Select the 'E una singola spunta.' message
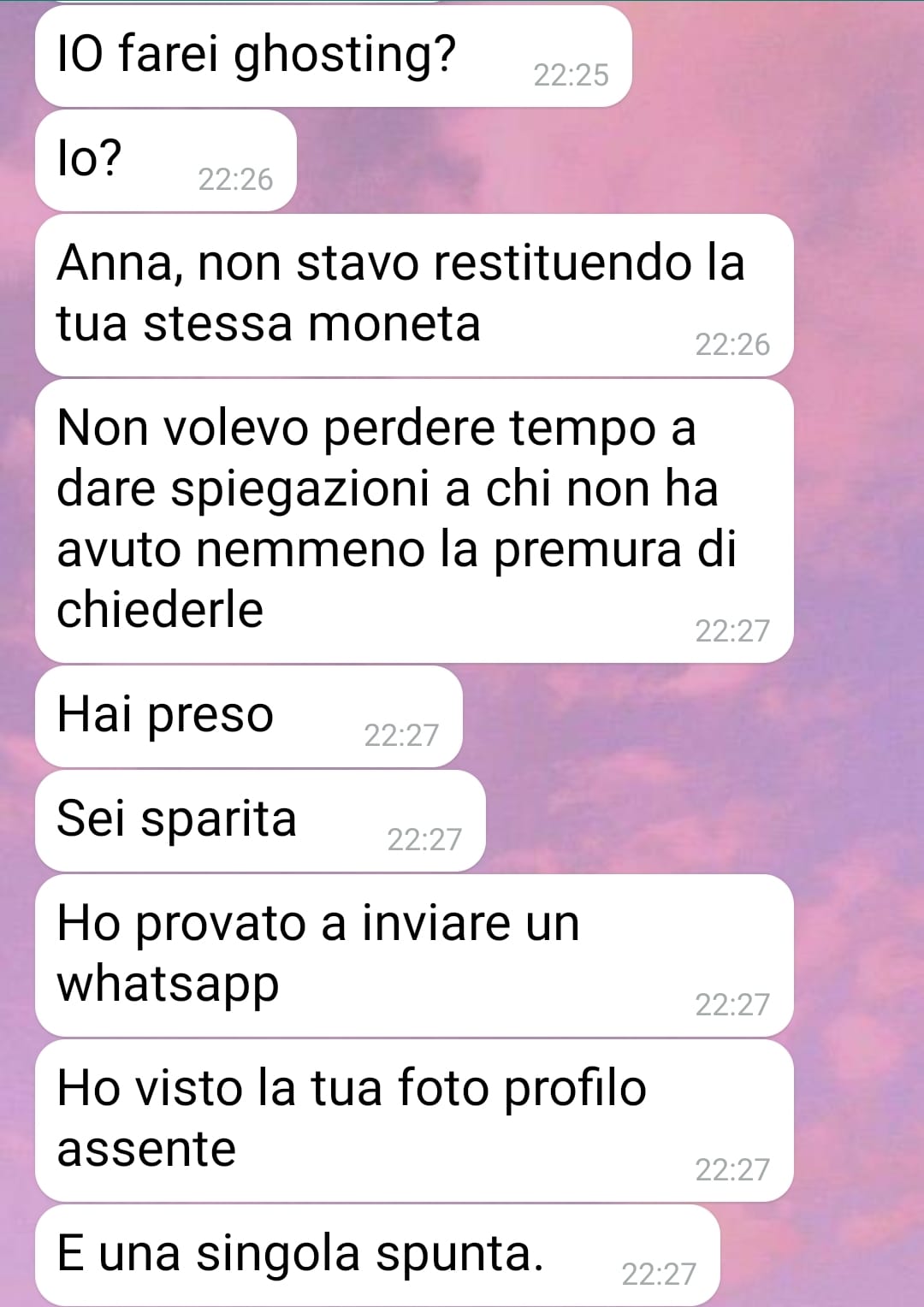This screenshot has height=1307, width=924. click(x=377, y=1255)
